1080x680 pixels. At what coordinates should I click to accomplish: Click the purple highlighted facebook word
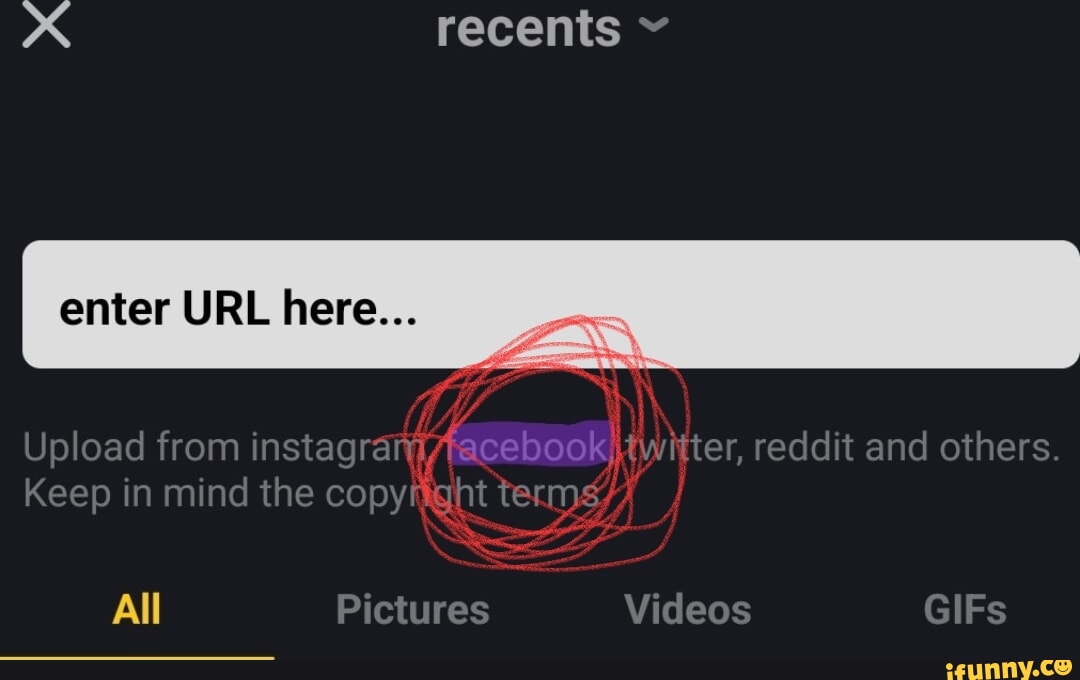[529, 444]
